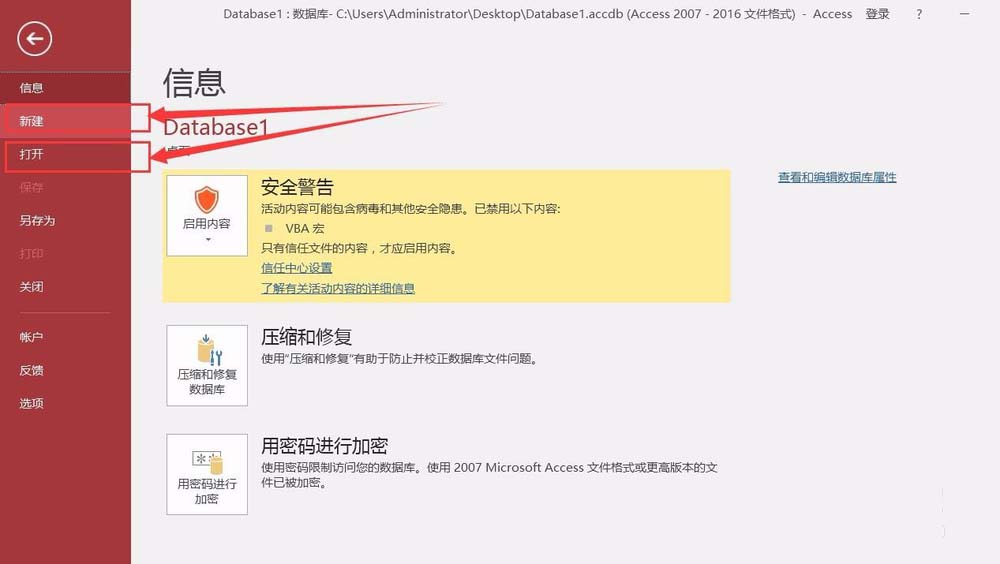
Task: Click 登录 in the title bar
Action: click(x=878, y=14)
